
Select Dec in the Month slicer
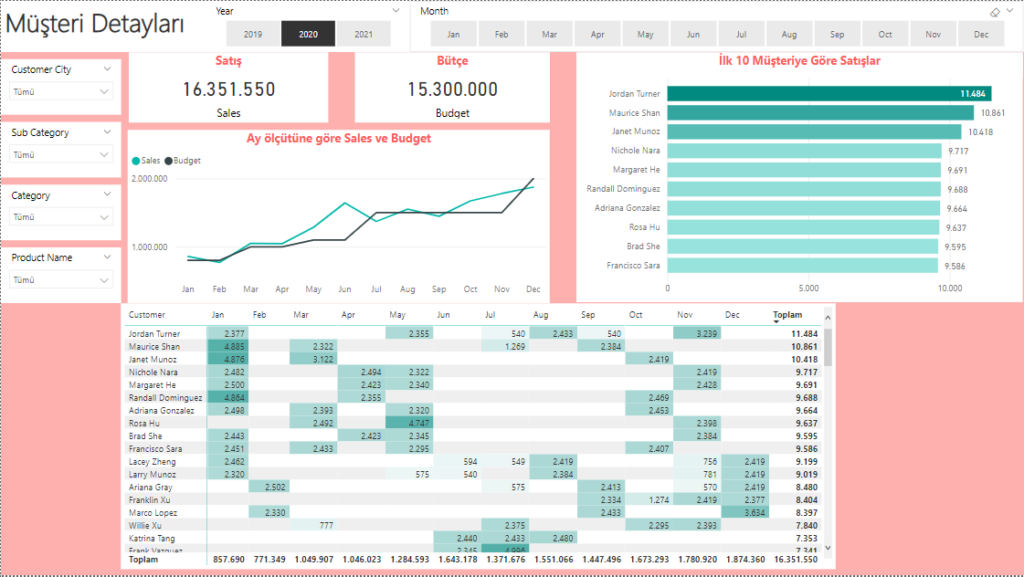click(x=980, y=34)
